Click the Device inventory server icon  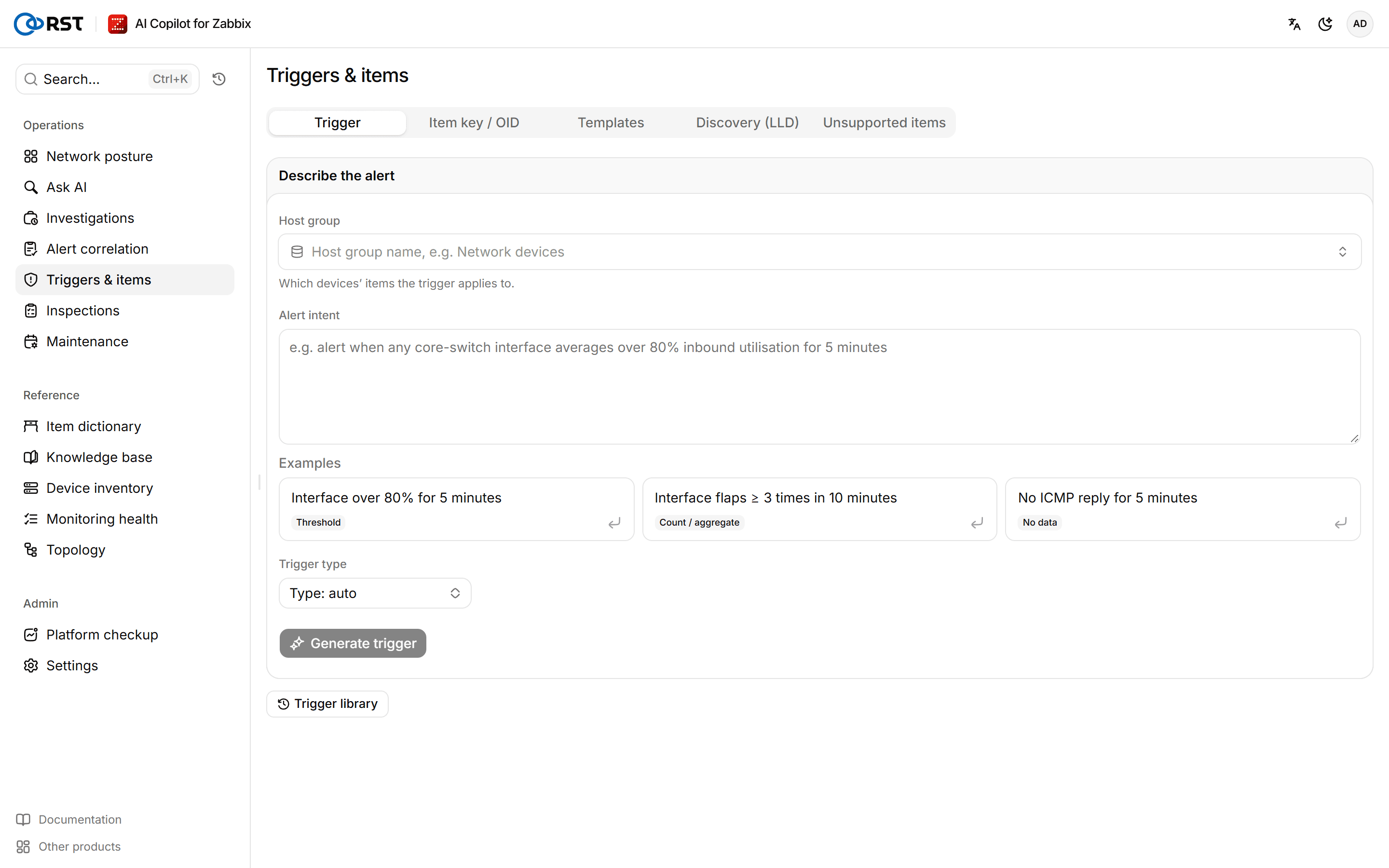point(31,488)
